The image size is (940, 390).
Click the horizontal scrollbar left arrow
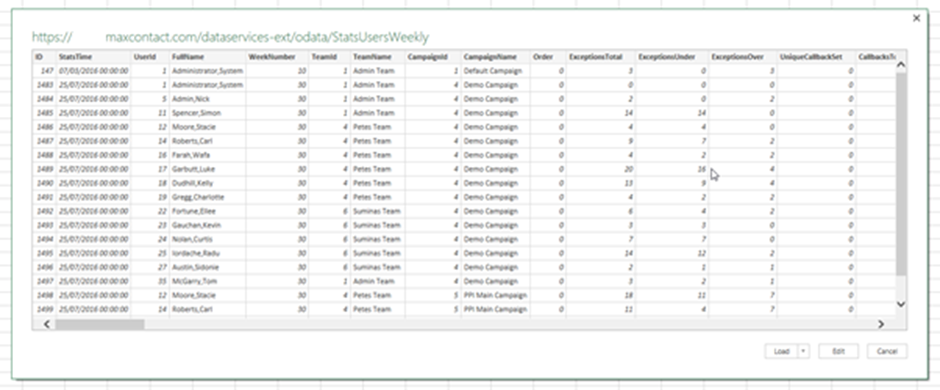[x=46, y=324]
